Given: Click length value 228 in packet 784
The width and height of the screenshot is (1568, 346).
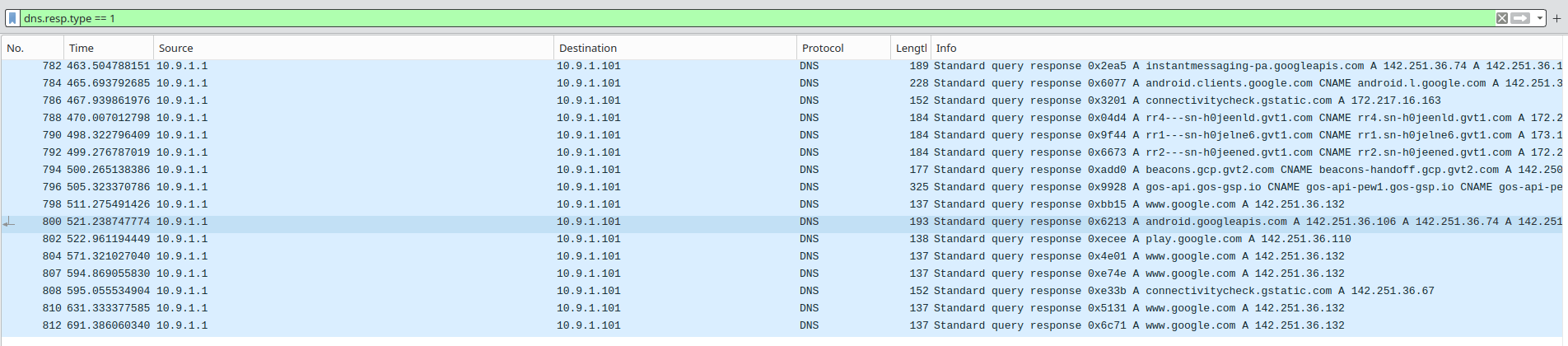Looking at the screenshot, I should coord(919,83).
